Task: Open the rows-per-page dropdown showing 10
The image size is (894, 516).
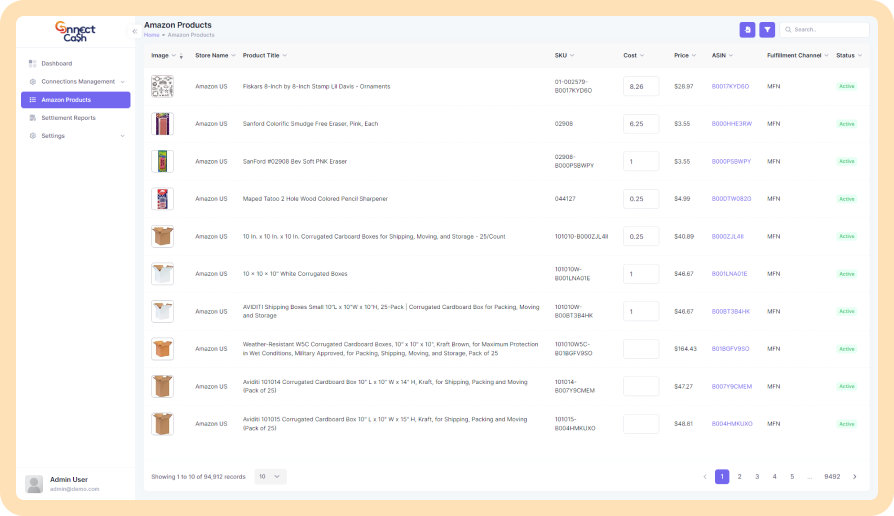Action: [270, 477]
